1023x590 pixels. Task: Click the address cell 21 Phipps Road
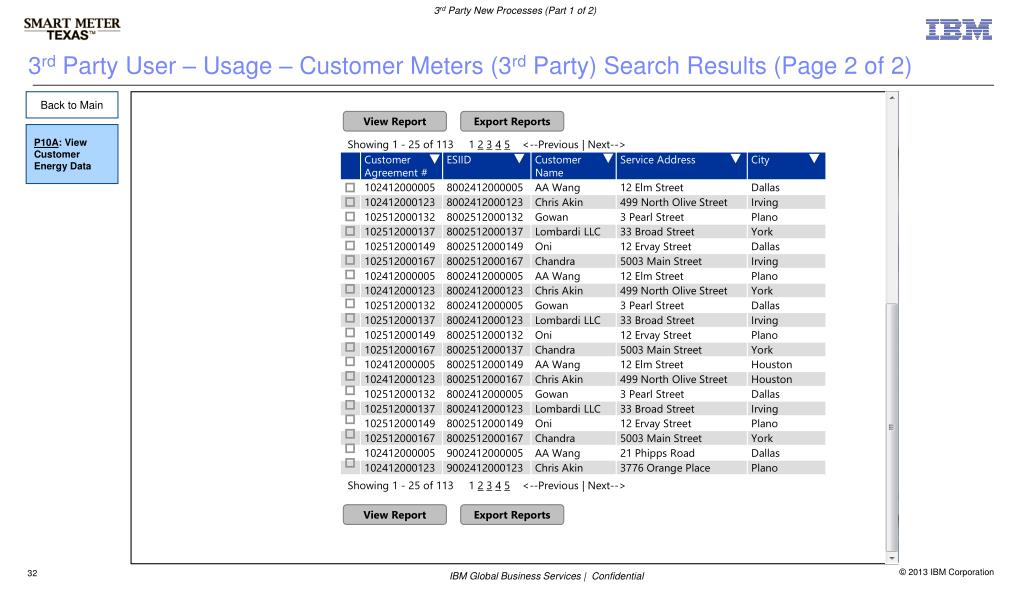pos(657,453)
